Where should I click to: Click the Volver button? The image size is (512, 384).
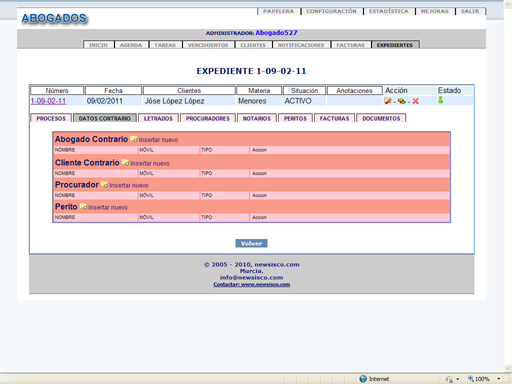coord(251,243)
